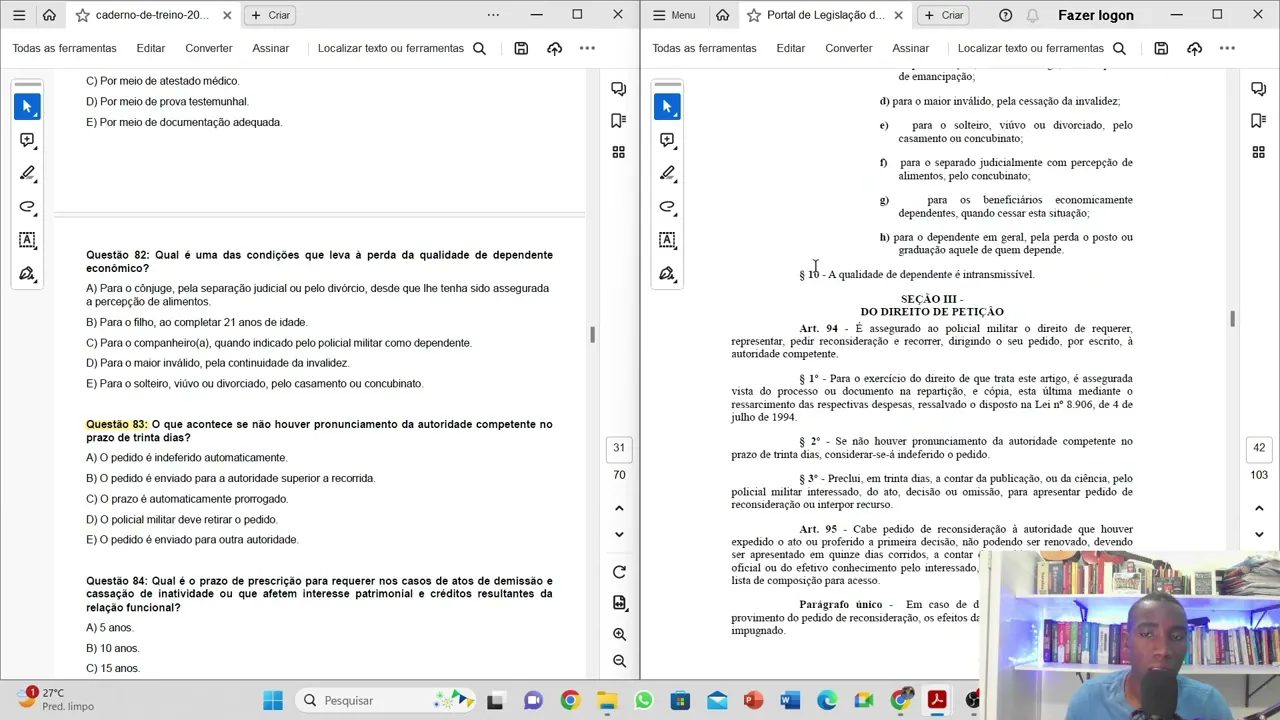This screenshot has height=720, width=1280.
Task: Click the save icon in right window toolbar
Action: tap(1161, 48)
